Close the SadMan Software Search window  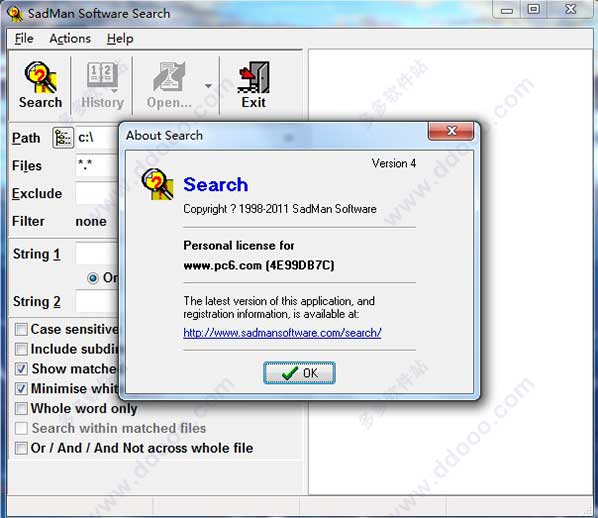[571, 10]
